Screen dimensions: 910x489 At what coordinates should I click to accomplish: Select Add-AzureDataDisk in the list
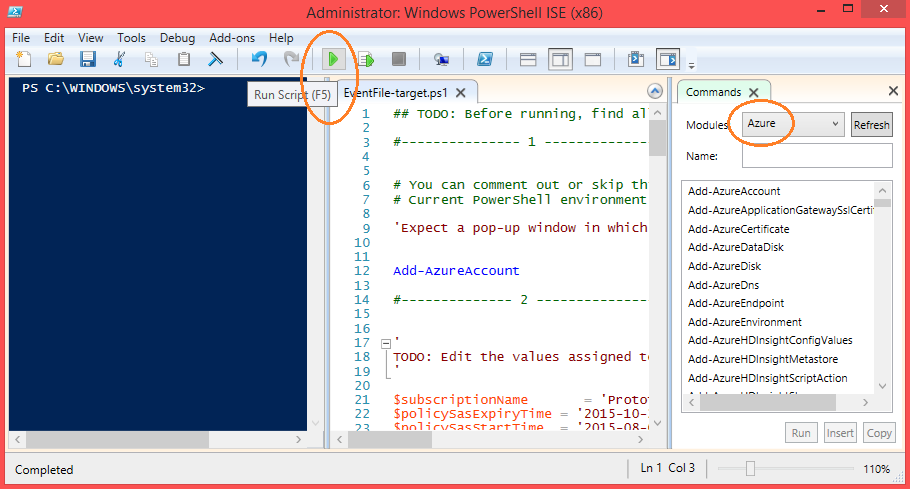tap(735, 247)
